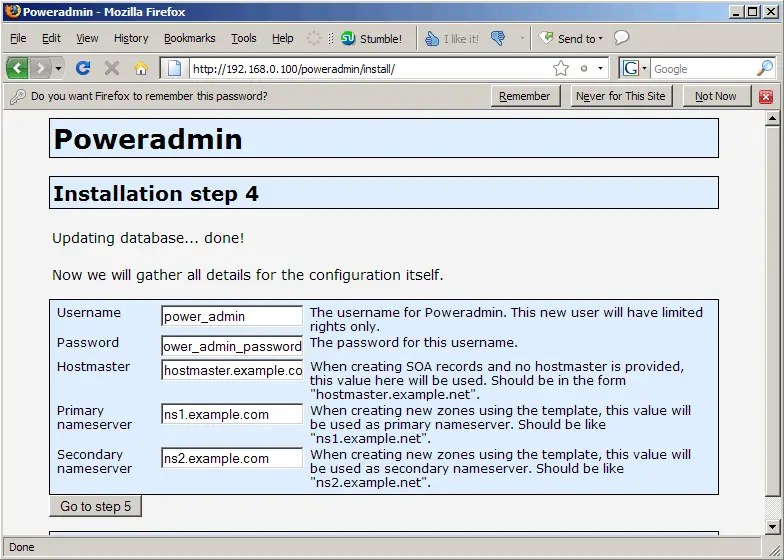Click the scrollbar down arrow

(772, 526)
